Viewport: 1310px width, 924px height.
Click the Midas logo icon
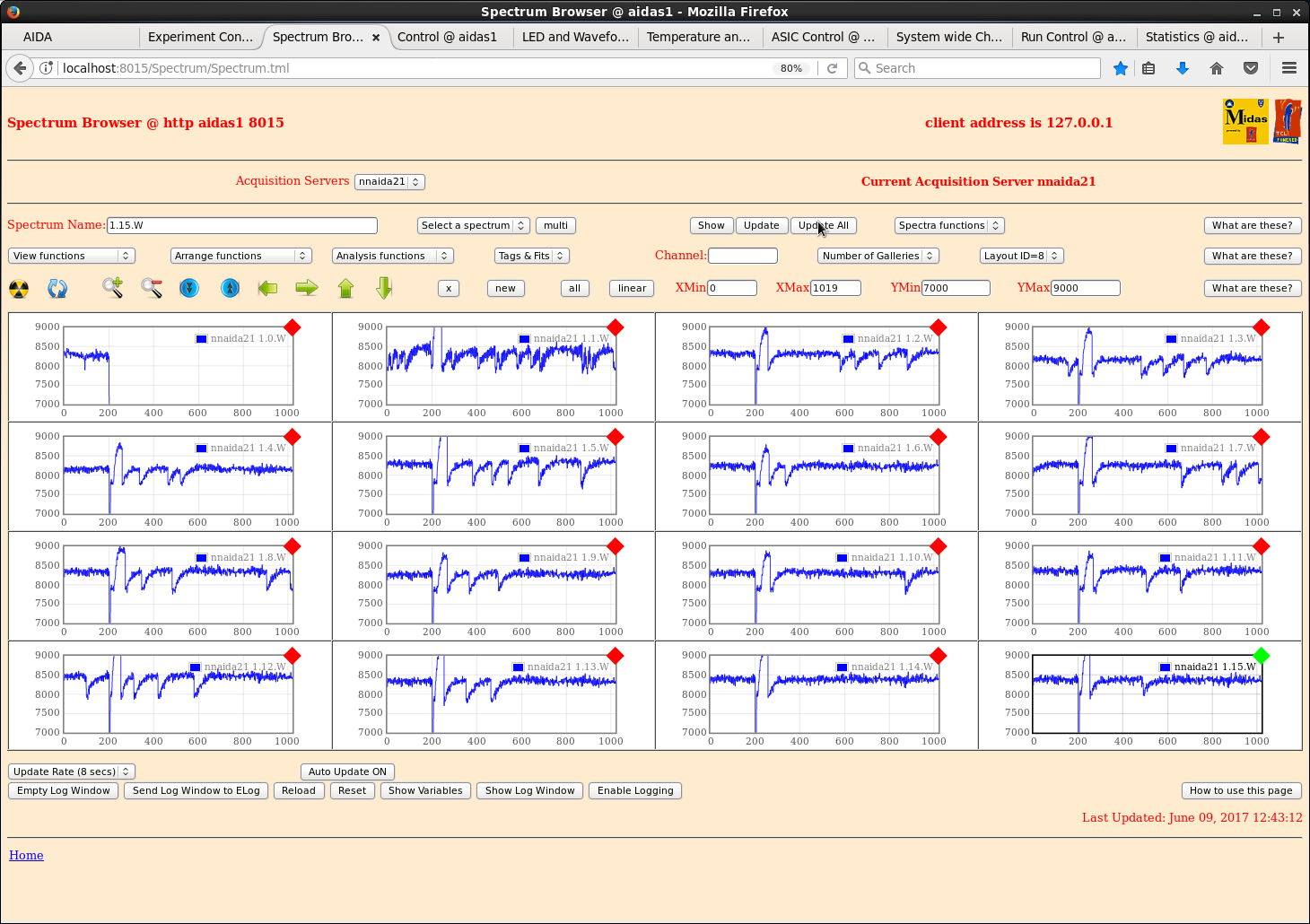(x=1245, y=121)
